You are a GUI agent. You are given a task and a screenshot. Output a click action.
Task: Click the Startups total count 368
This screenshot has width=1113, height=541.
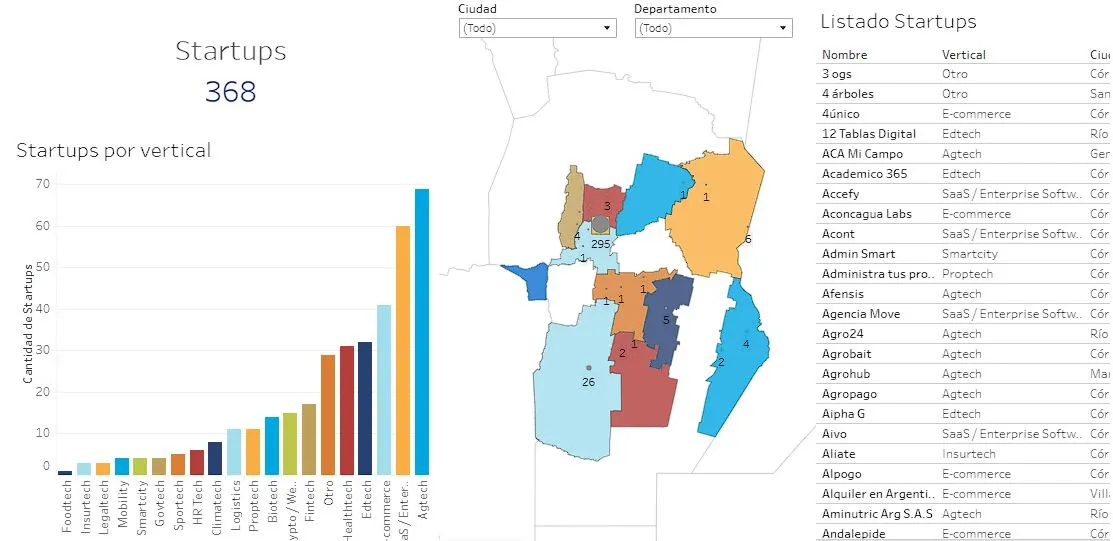click(x=231, y=92)
